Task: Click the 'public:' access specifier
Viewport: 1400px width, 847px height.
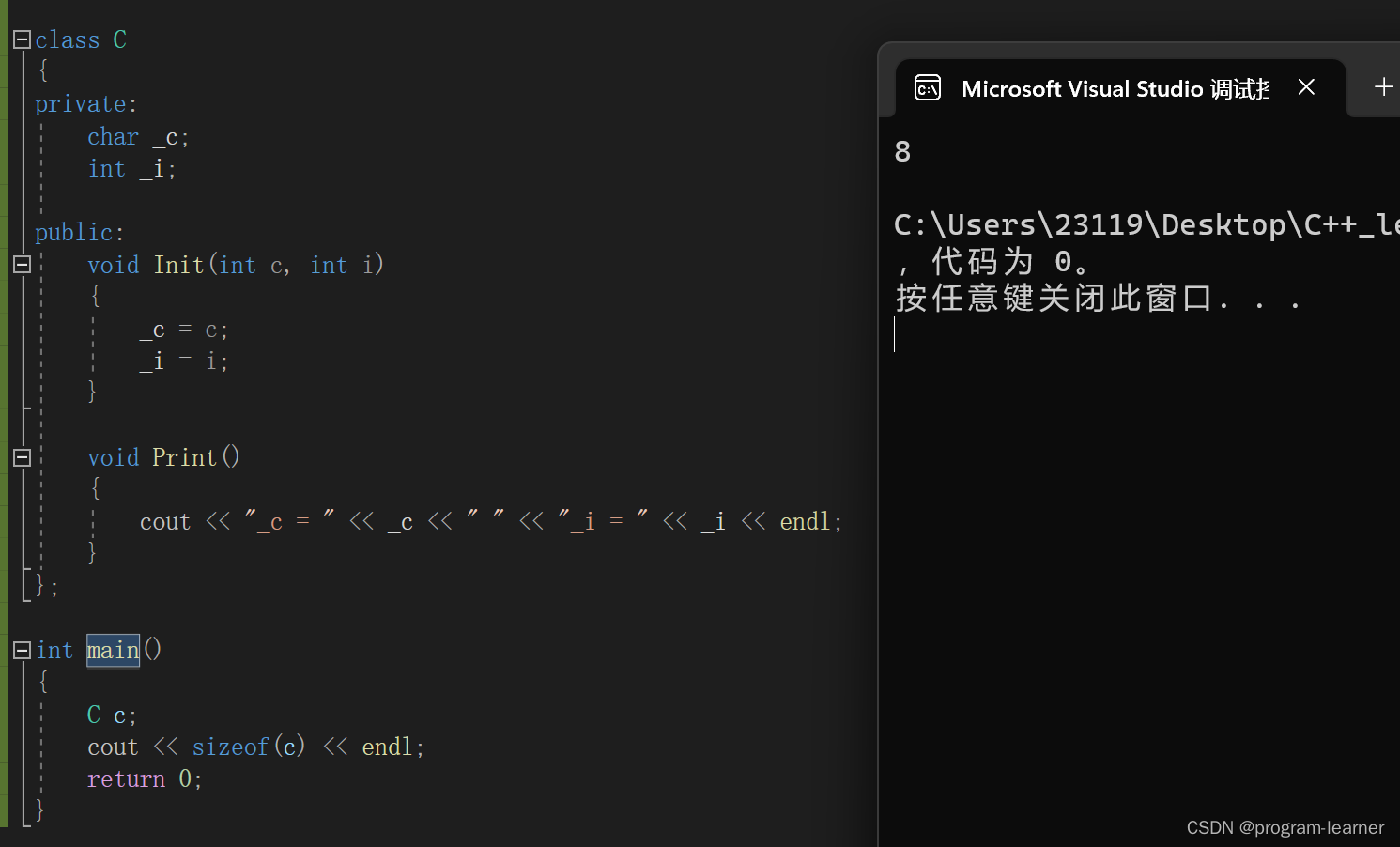Action: [80, 232]
